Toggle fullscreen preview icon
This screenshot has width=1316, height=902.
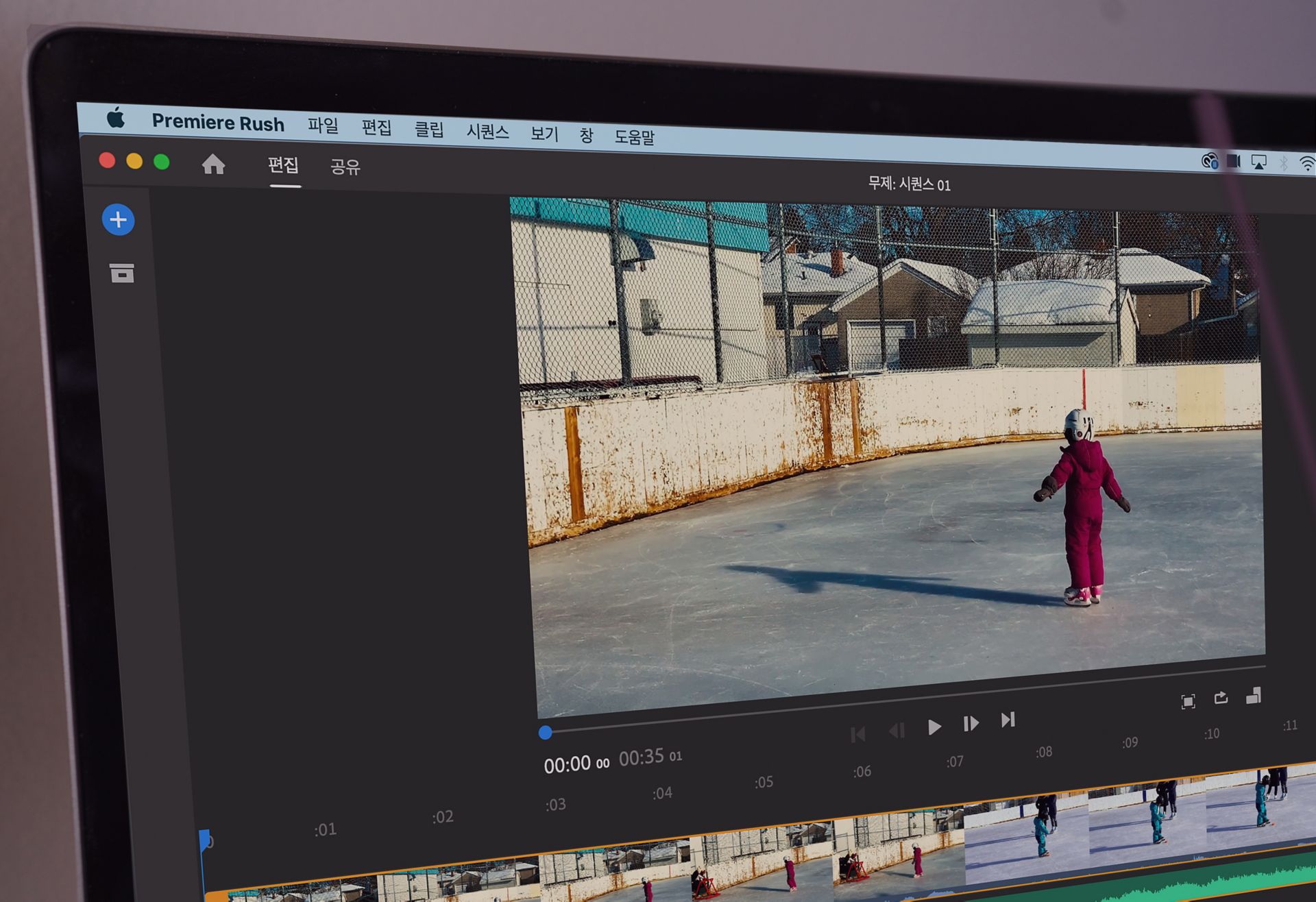pyautogui.click(x=1188, y=701)
